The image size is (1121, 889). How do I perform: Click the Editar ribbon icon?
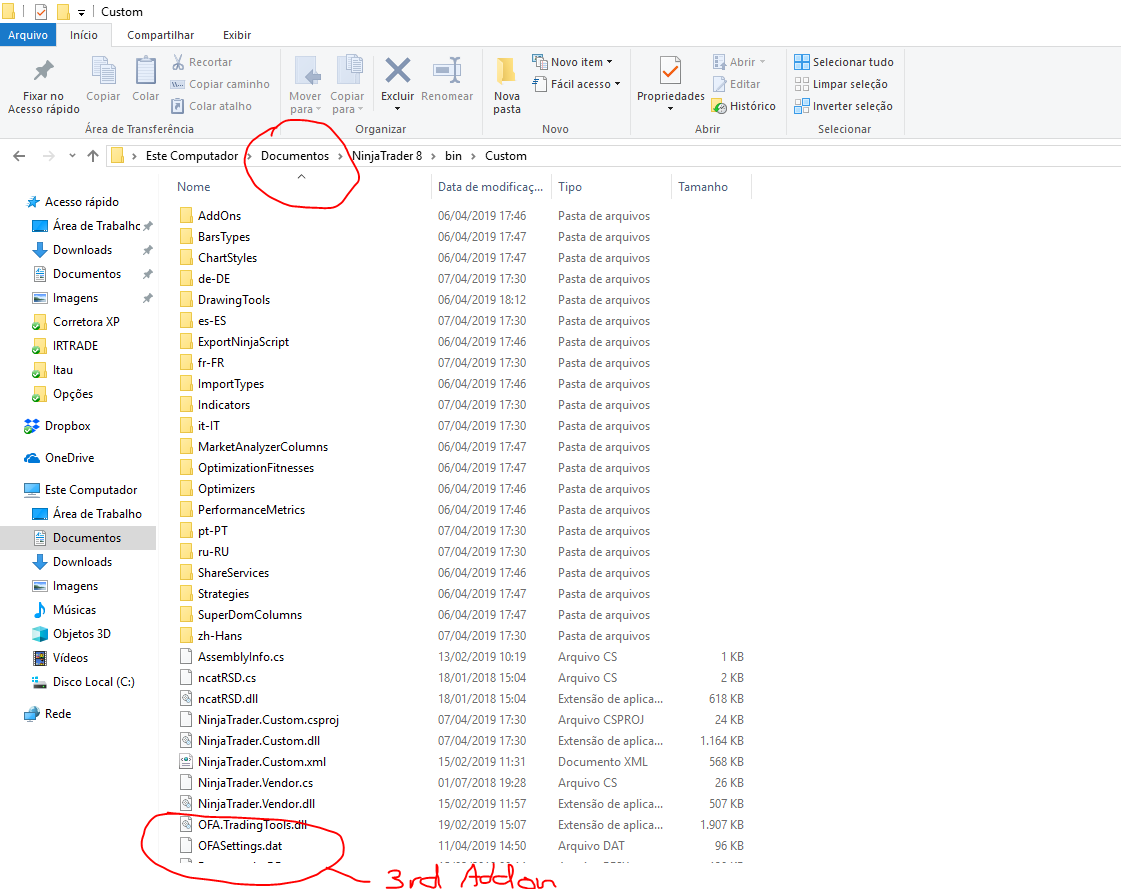coord(720,84)
